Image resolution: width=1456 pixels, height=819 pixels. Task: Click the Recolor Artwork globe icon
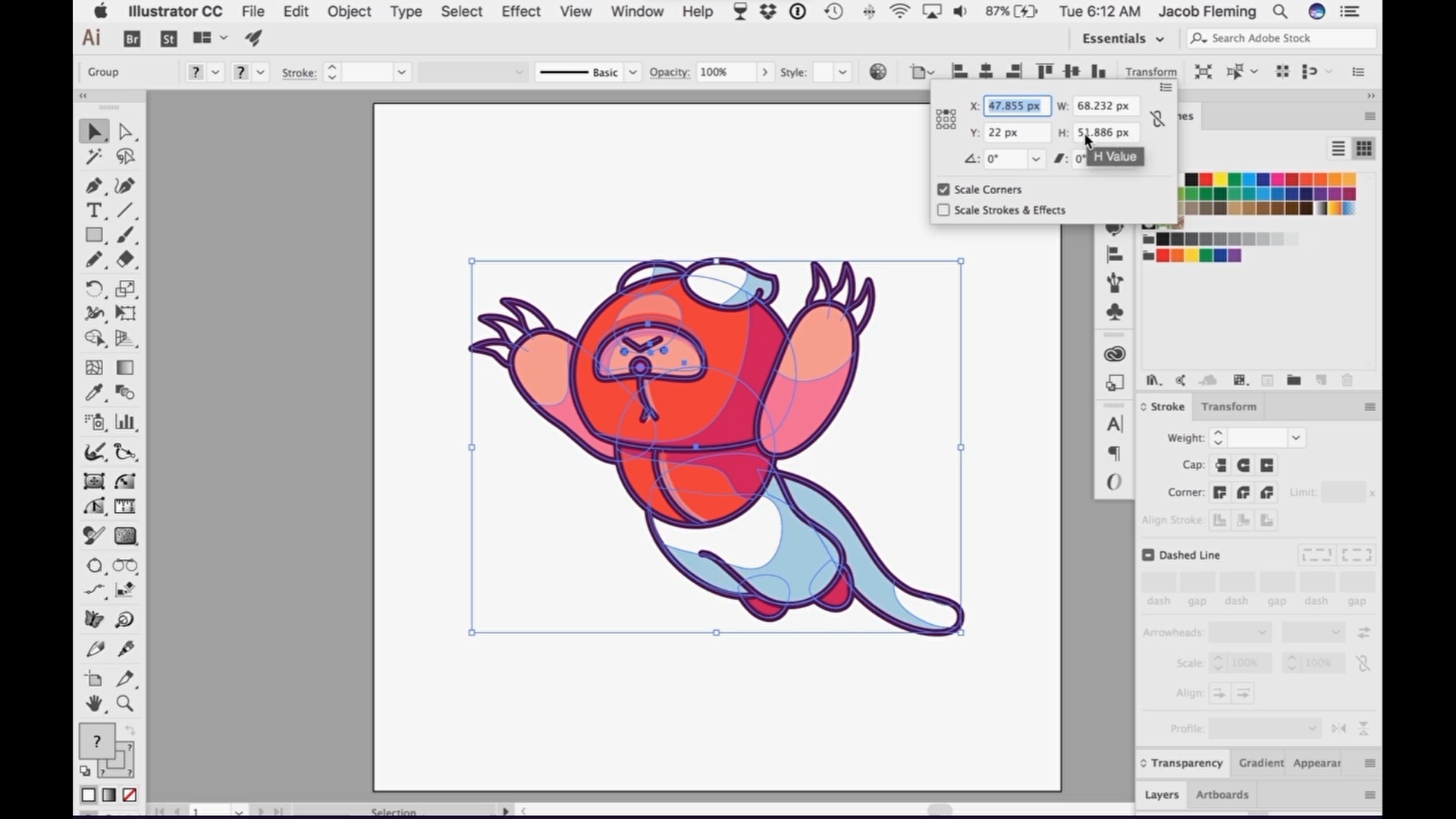tap(877, 72)
